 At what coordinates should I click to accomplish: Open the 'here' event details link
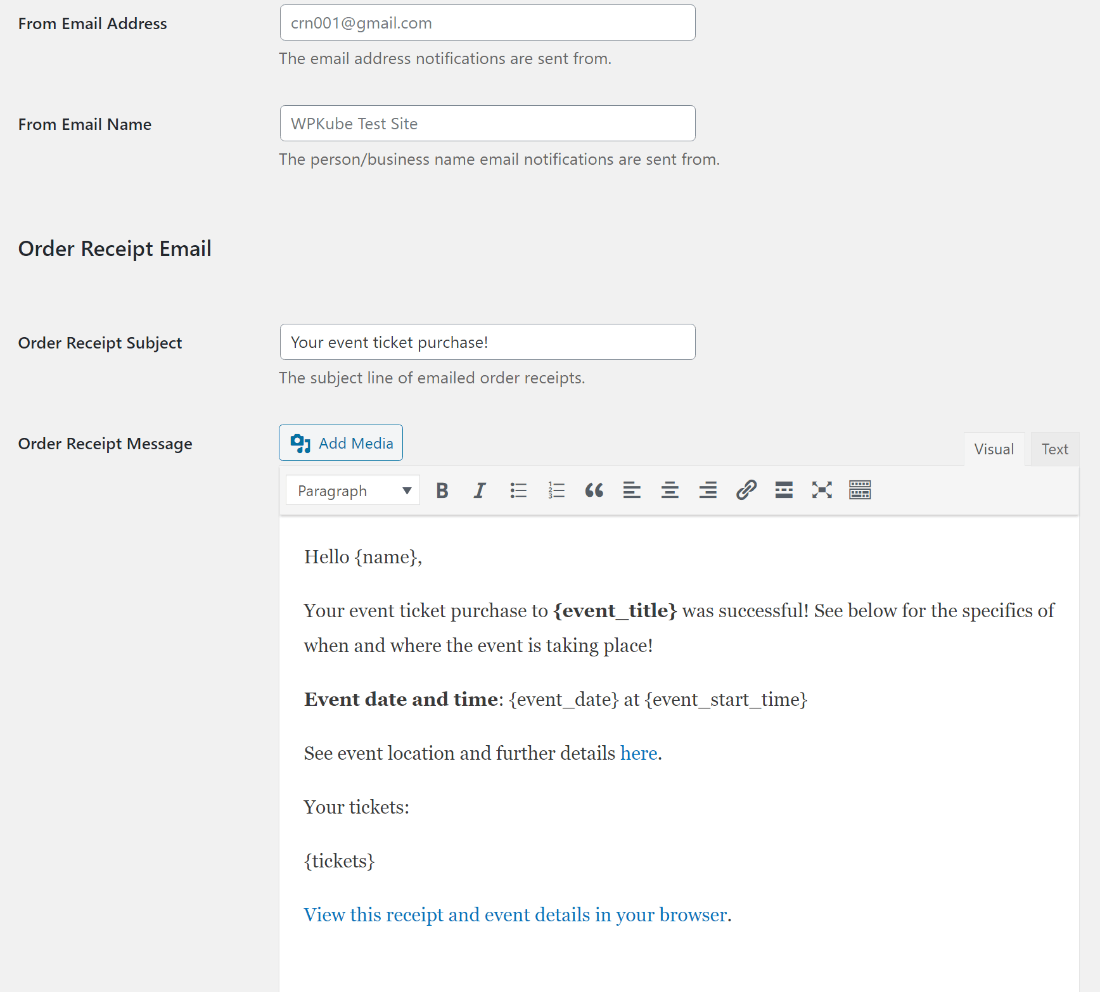639,753
